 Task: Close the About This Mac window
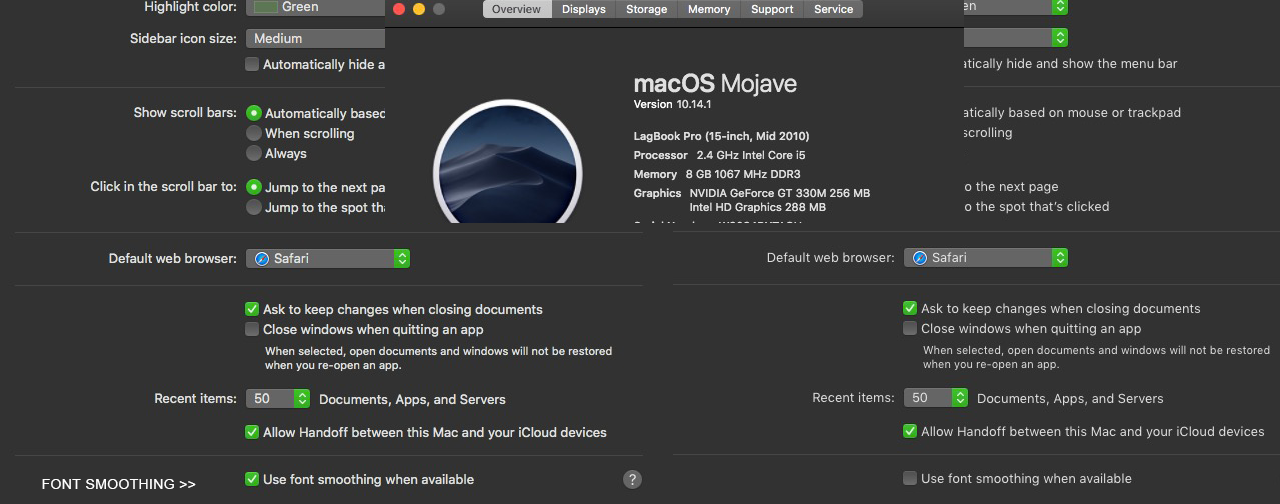coord(399,9)
